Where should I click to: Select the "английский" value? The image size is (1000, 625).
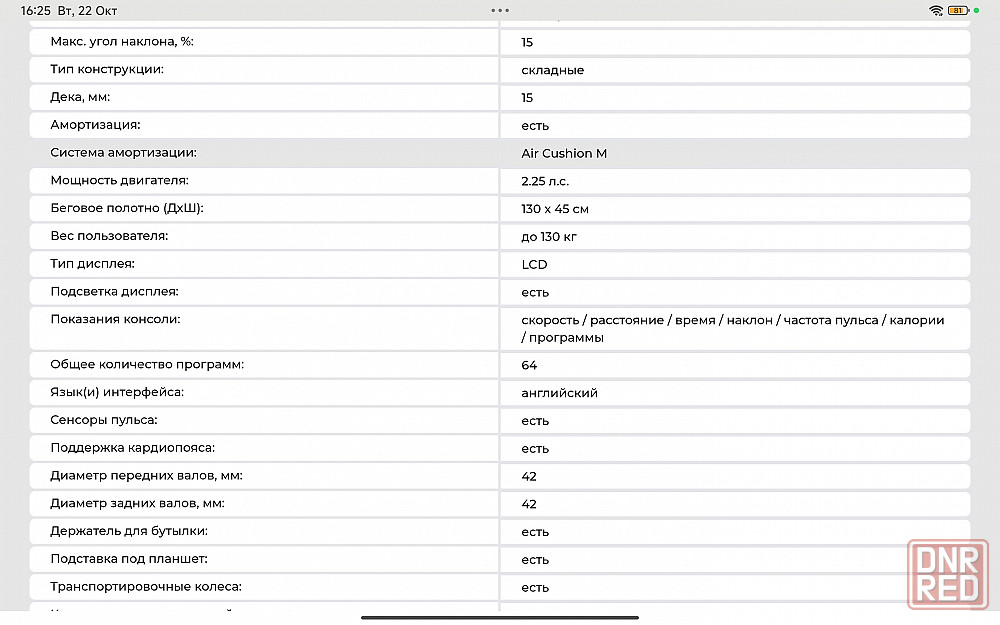tap(559, 393)
